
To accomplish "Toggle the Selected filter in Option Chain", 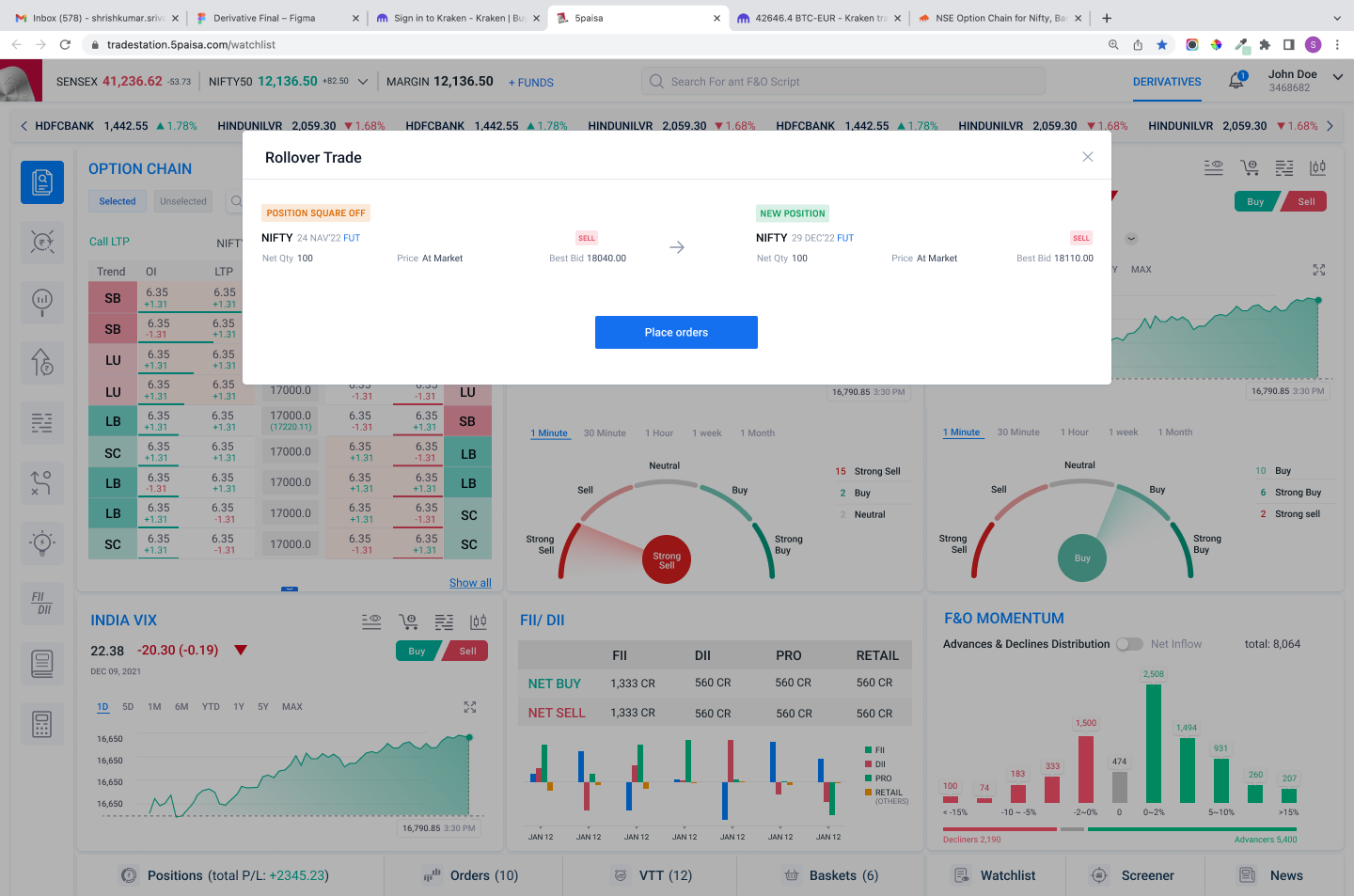I will (x=118, y=201).
